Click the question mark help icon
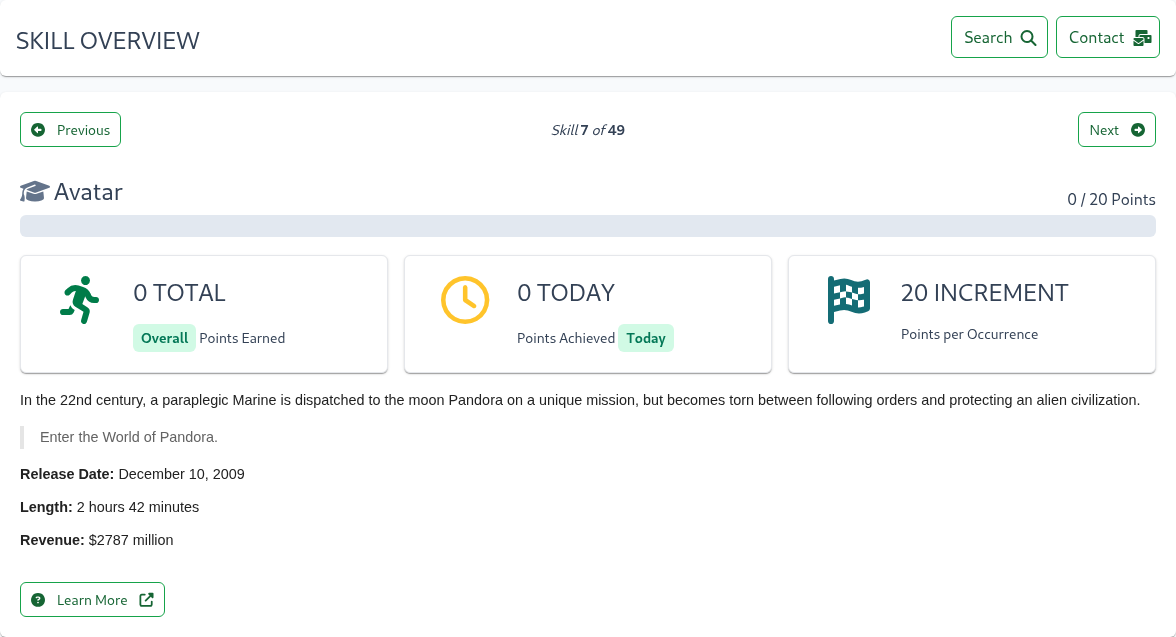Viewport: 1176px width, 637px height. (x=38, y=599)
